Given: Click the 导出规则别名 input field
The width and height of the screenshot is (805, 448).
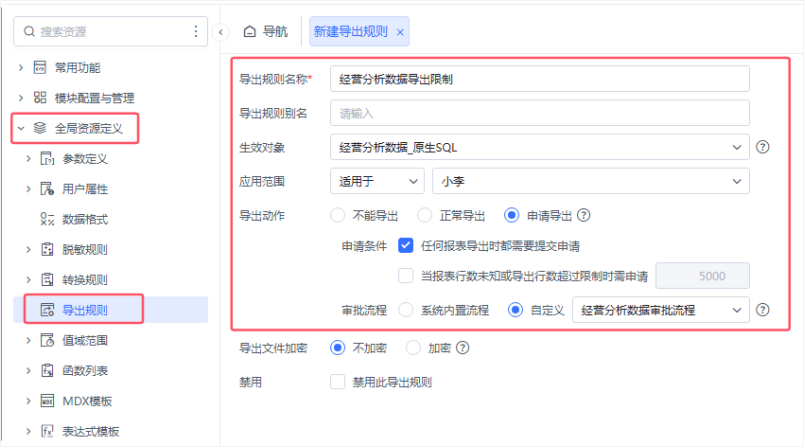Looking at the screenshot, I should point(540,113).
